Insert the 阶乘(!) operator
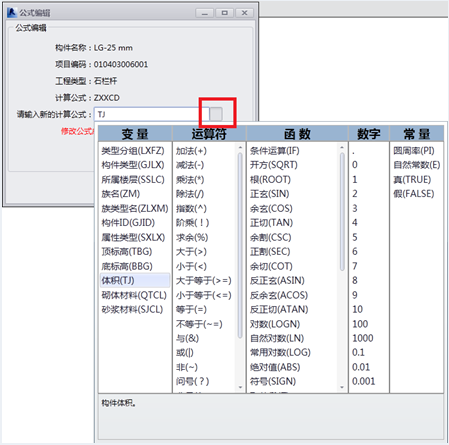This screenshot has height=445, width=449. (192, 223)
